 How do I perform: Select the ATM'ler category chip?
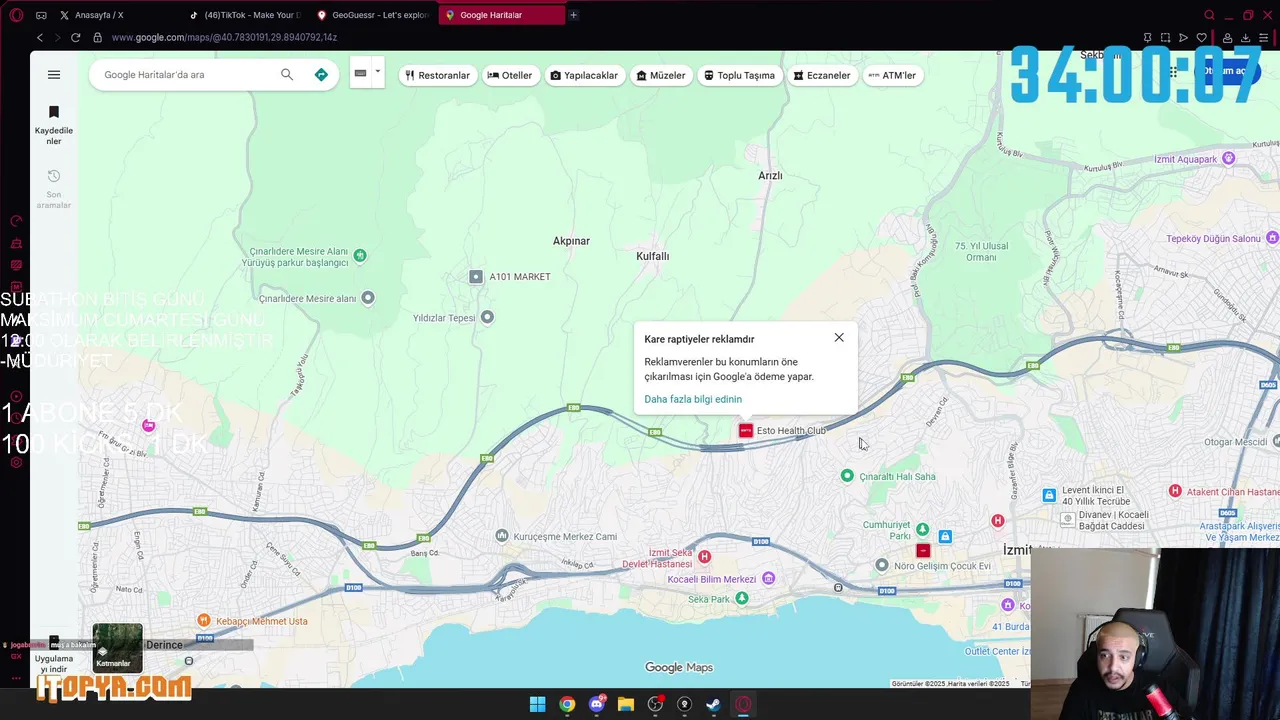[x=892, y=75]
